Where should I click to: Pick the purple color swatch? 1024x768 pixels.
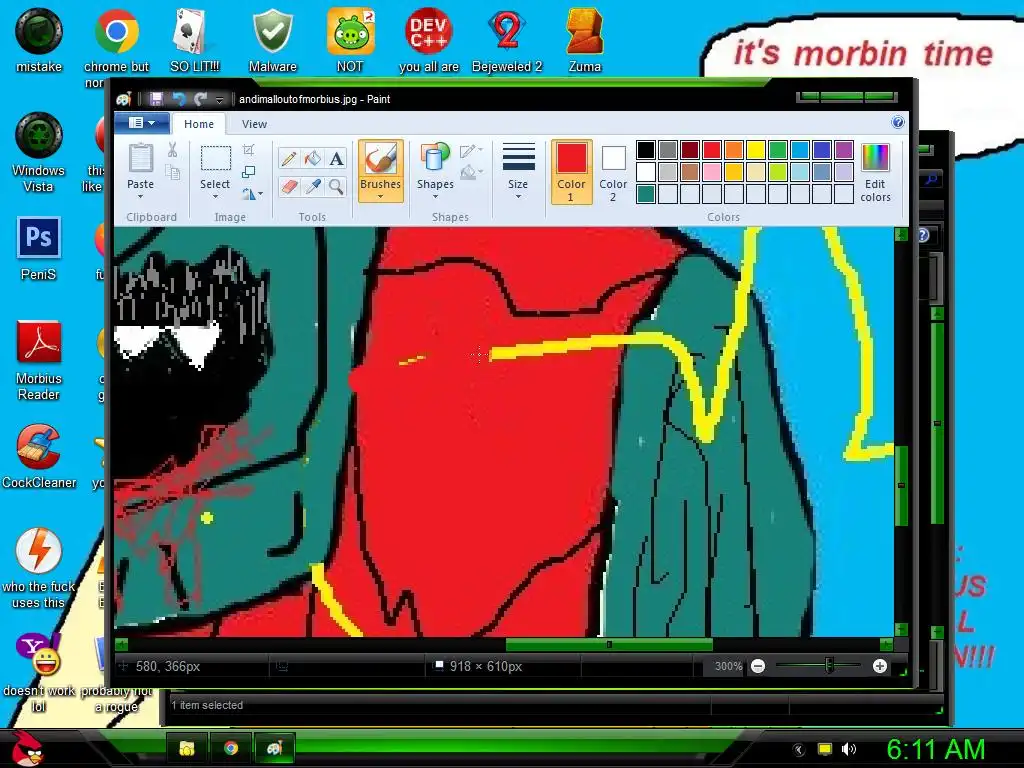[x=844, y=150]
